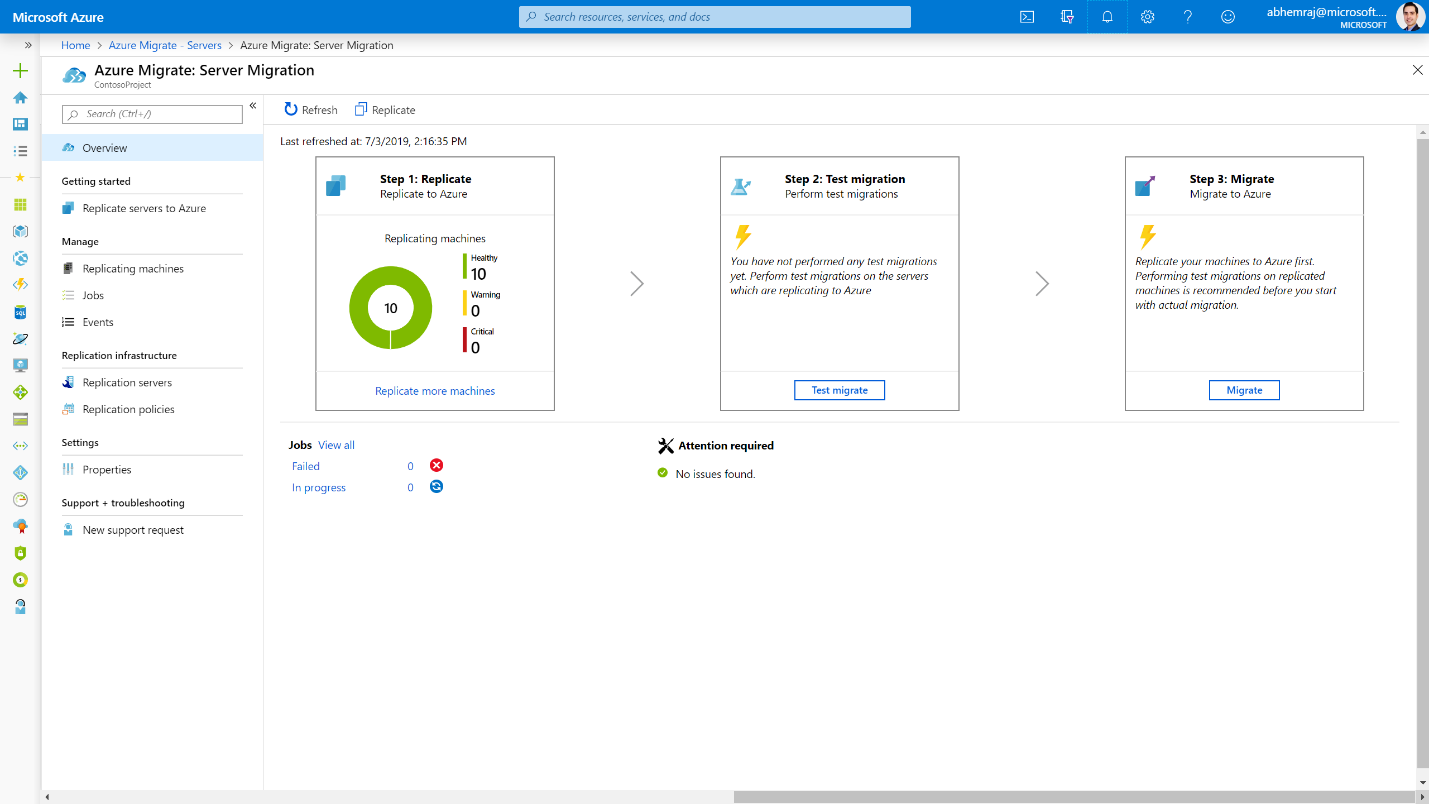Click the Create a resource plus icon
Viewport: 1429px width, 804px height.
point(20,71)
